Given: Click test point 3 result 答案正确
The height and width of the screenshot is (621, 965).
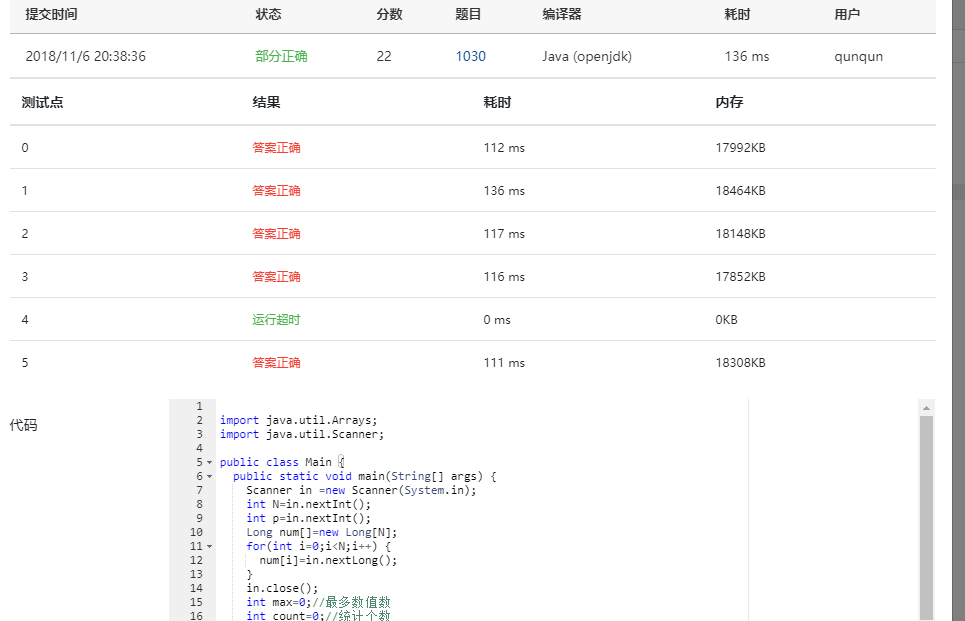Looking at the screenshot, I should click(x=276, y=277).
